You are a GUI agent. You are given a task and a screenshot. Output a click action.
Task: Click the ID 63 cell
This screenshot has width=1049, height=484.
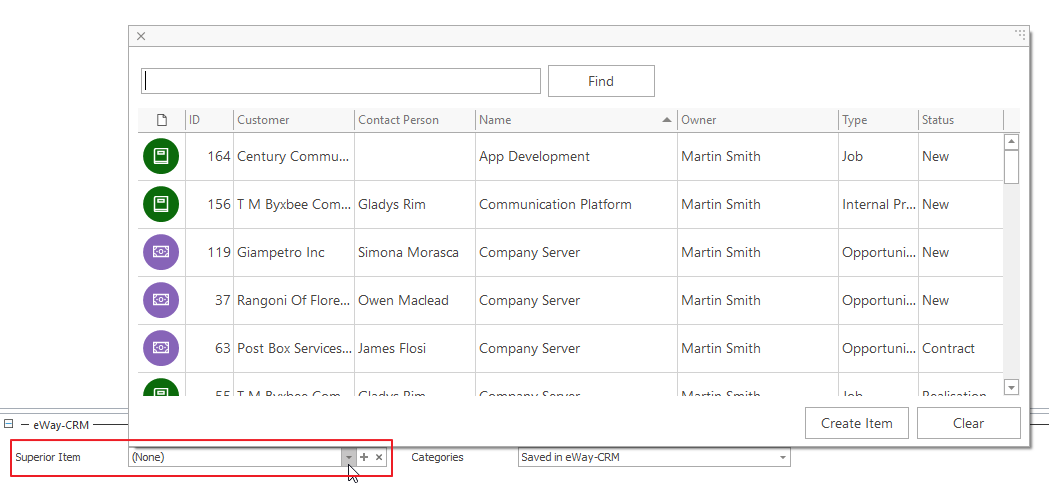coord(209,348)
